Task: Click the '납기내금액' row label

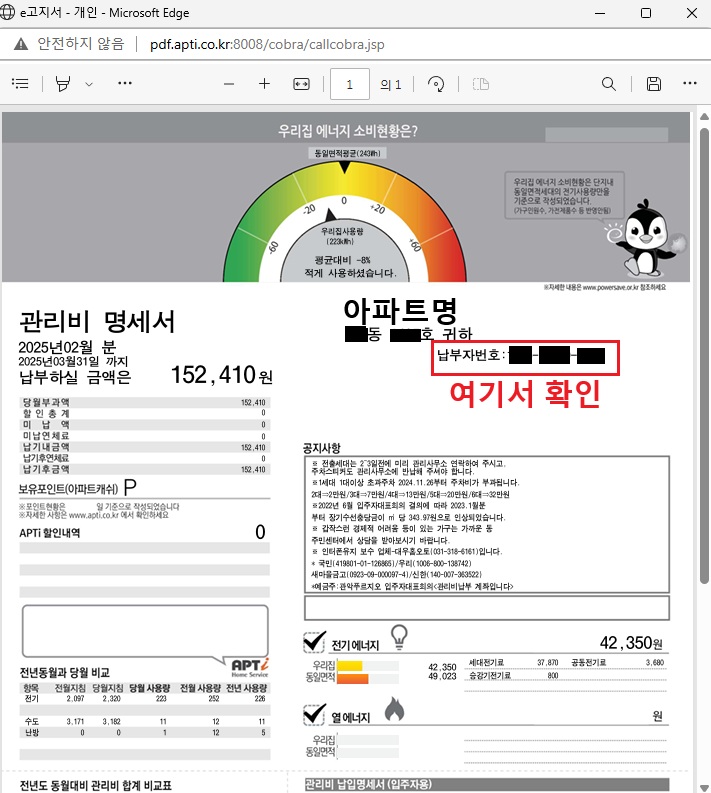Action: 46,447
